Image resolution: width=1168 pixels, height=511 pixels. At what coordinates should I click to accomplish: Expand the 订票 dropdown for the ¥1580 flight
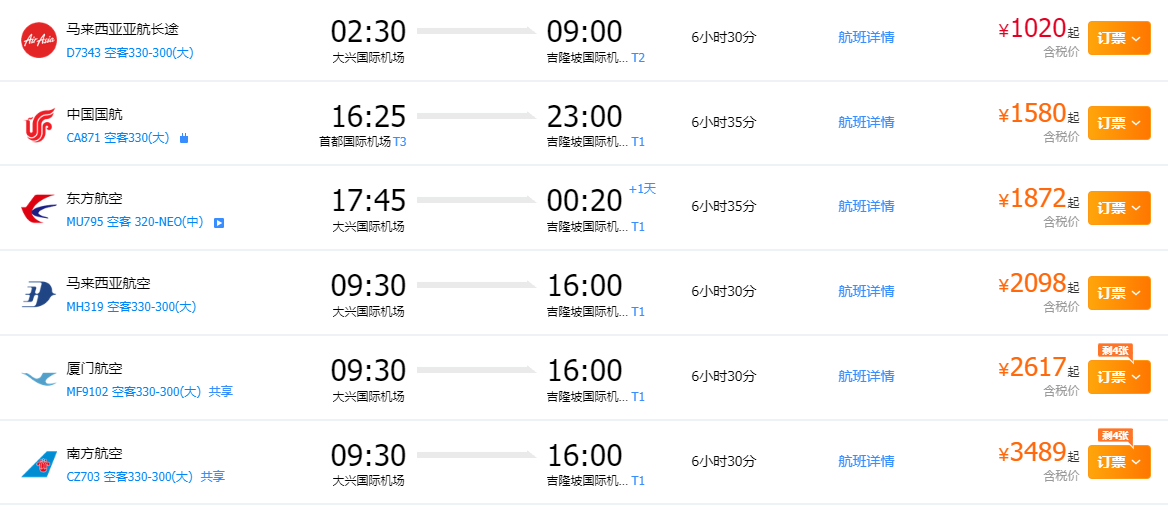(1119, 124)
